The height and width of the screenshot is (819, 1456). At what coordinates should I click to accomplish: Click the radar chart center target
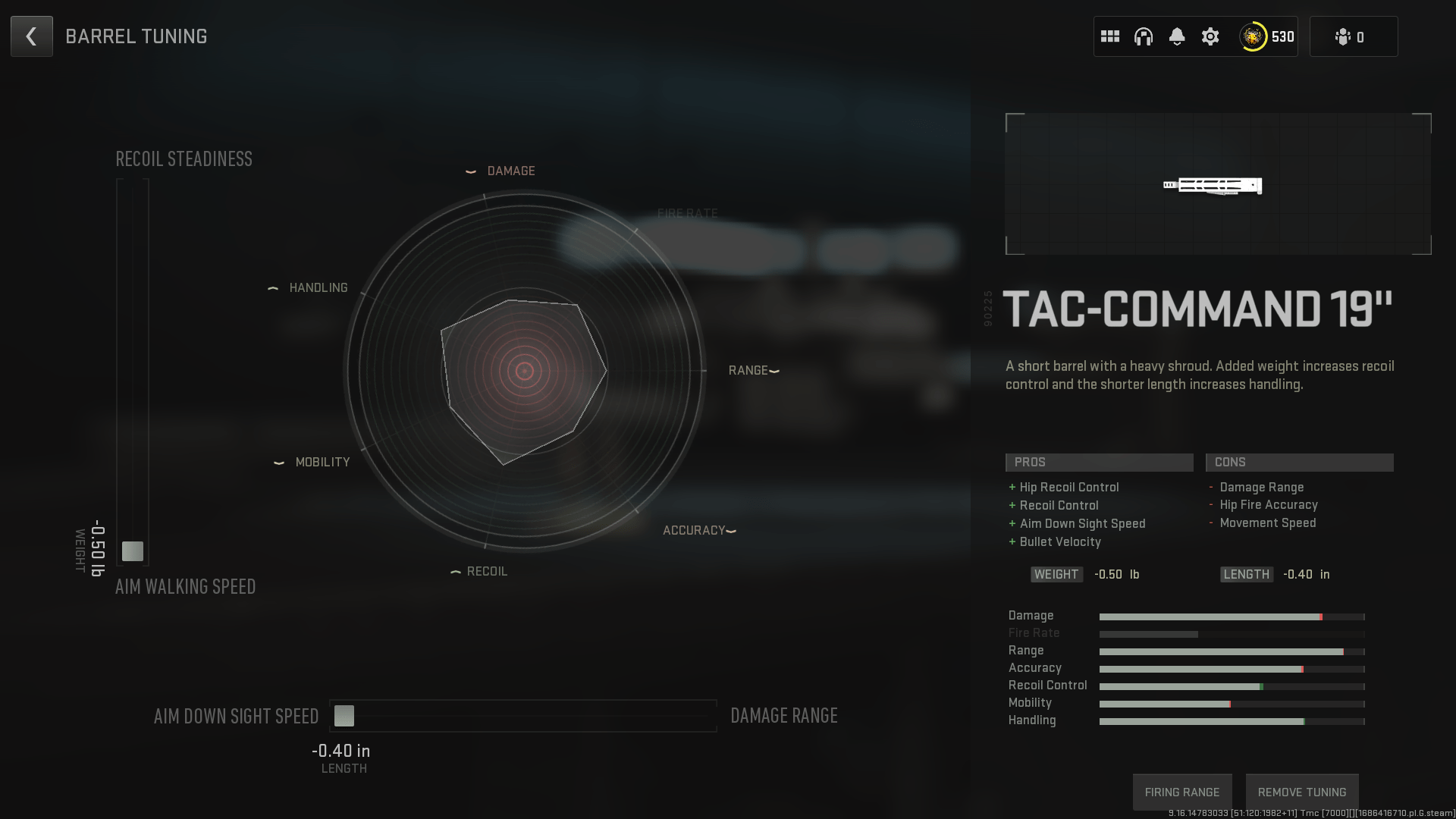524,371
